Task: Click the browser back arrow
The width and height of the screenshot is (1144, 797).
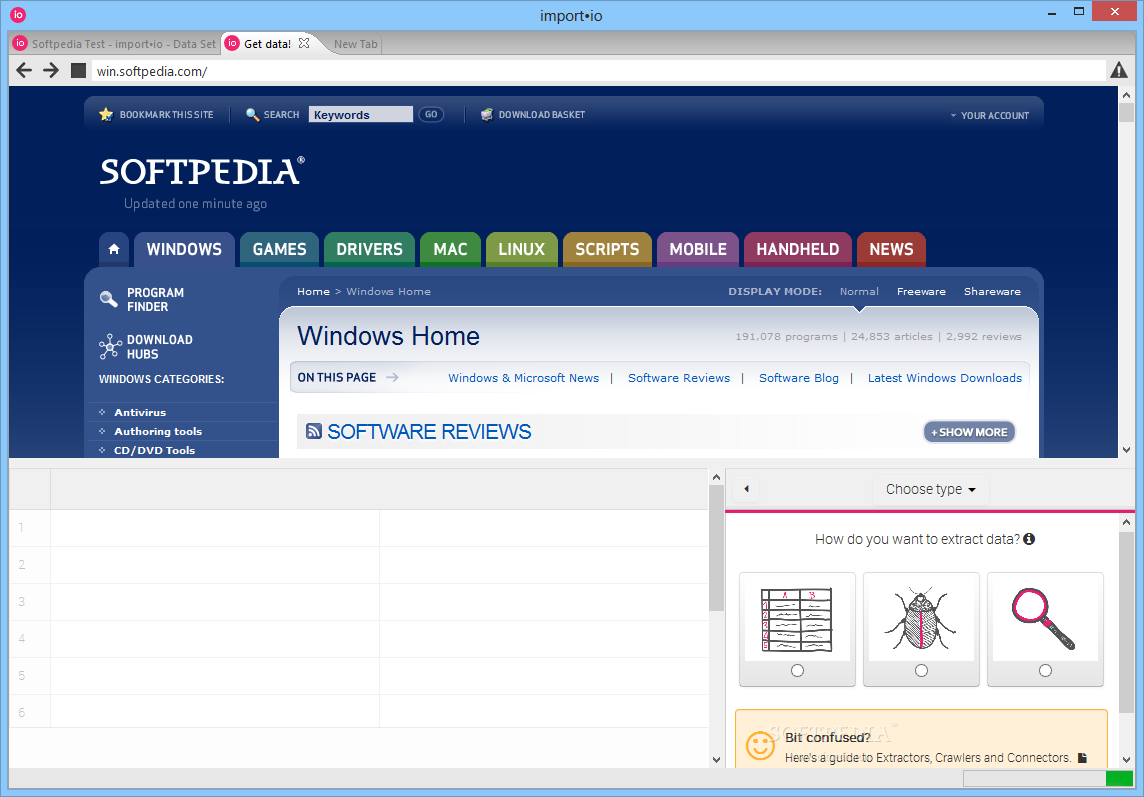Action: coord(24,71)
